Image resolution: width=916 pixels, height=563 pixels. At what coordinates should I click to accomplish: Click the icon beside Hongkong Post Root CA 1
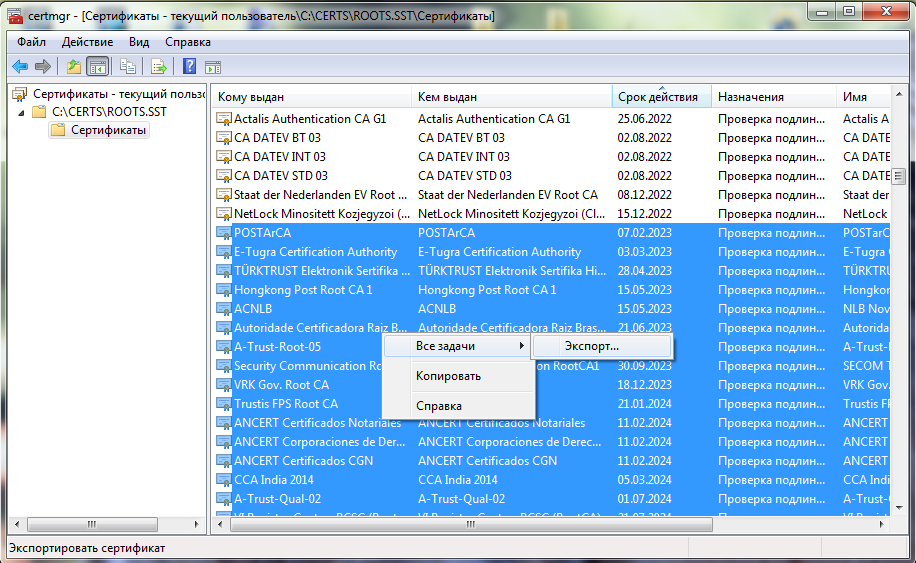tap(224, 290)
